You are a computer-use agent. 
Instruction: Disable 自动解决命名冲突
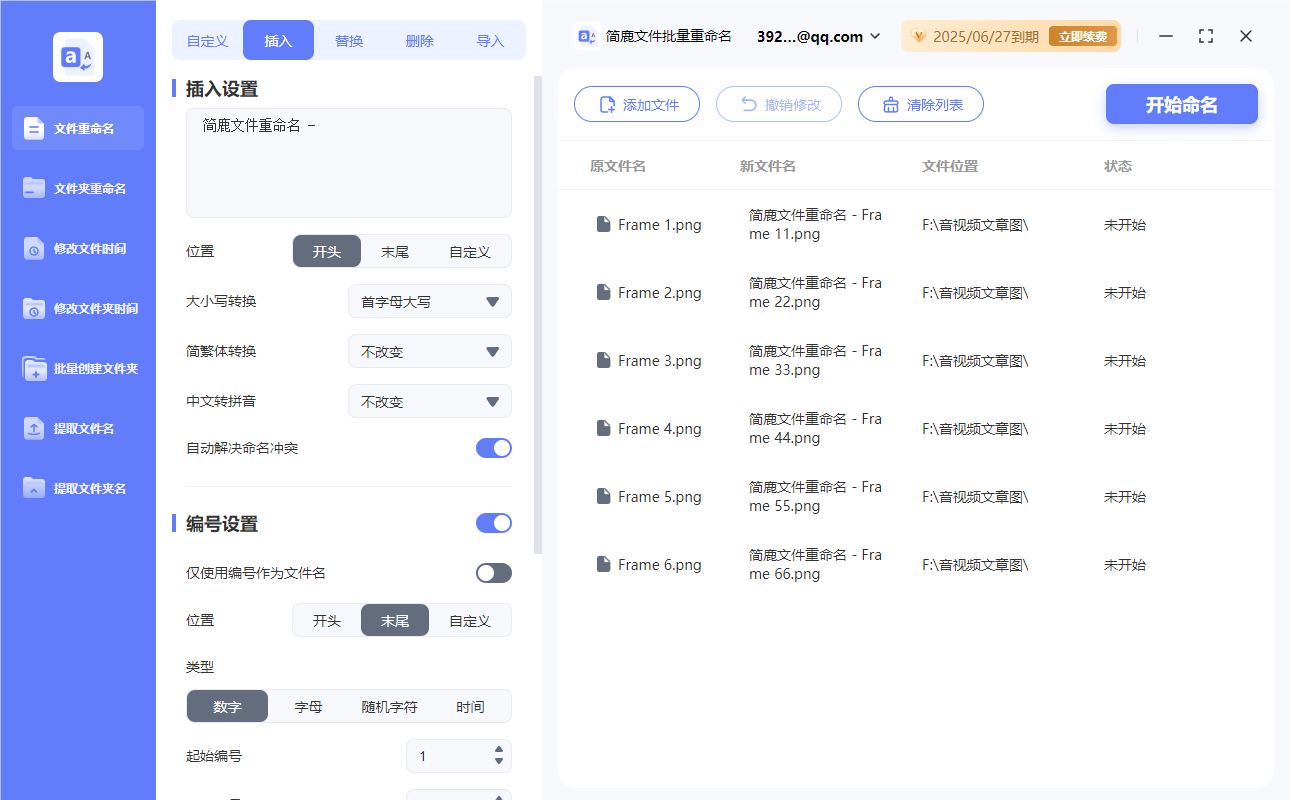pyautogui.click(x=493, y=447)
